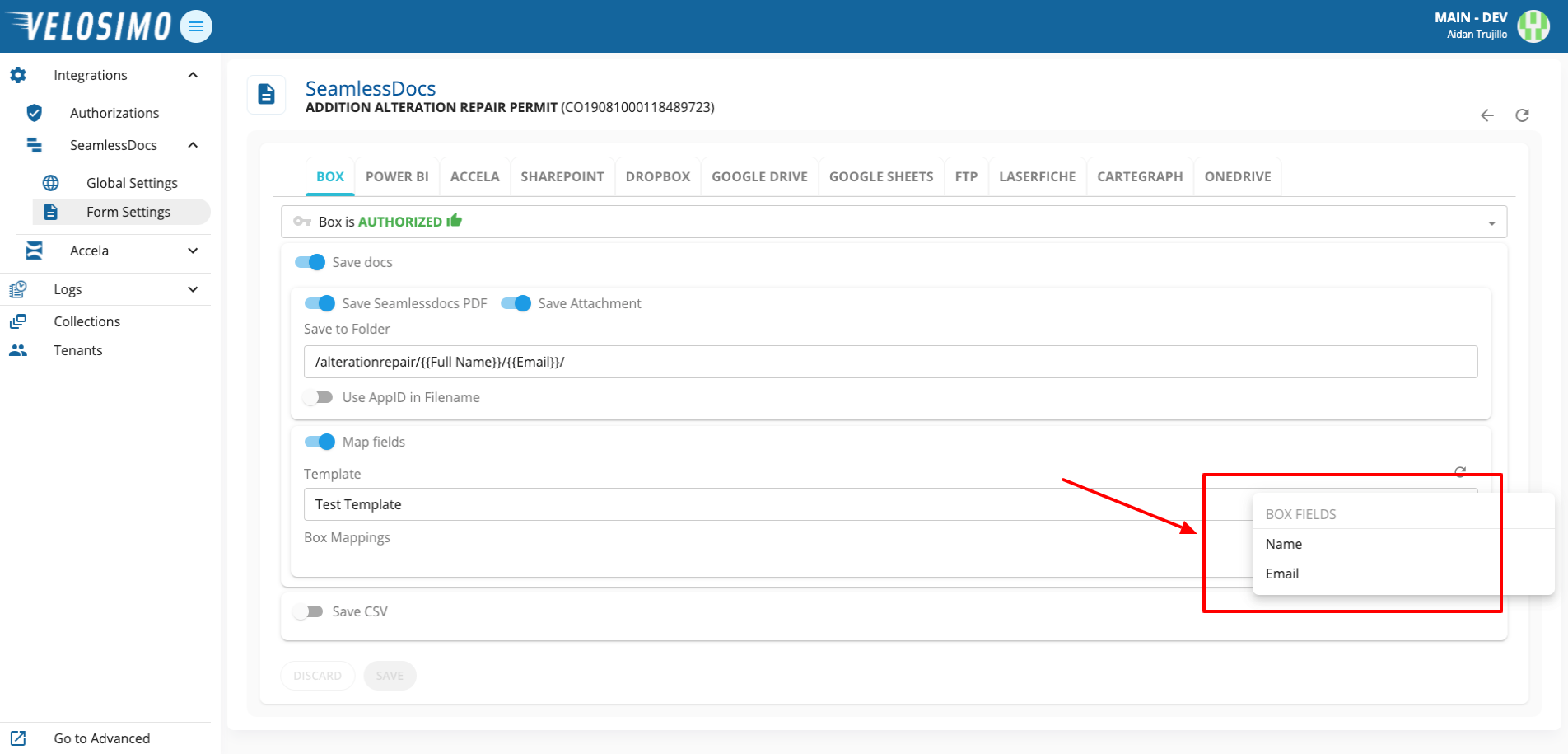Viewport: 1568px width, 754px height.
Task: Toggle the Map fields switch
Action: [320, 442]
